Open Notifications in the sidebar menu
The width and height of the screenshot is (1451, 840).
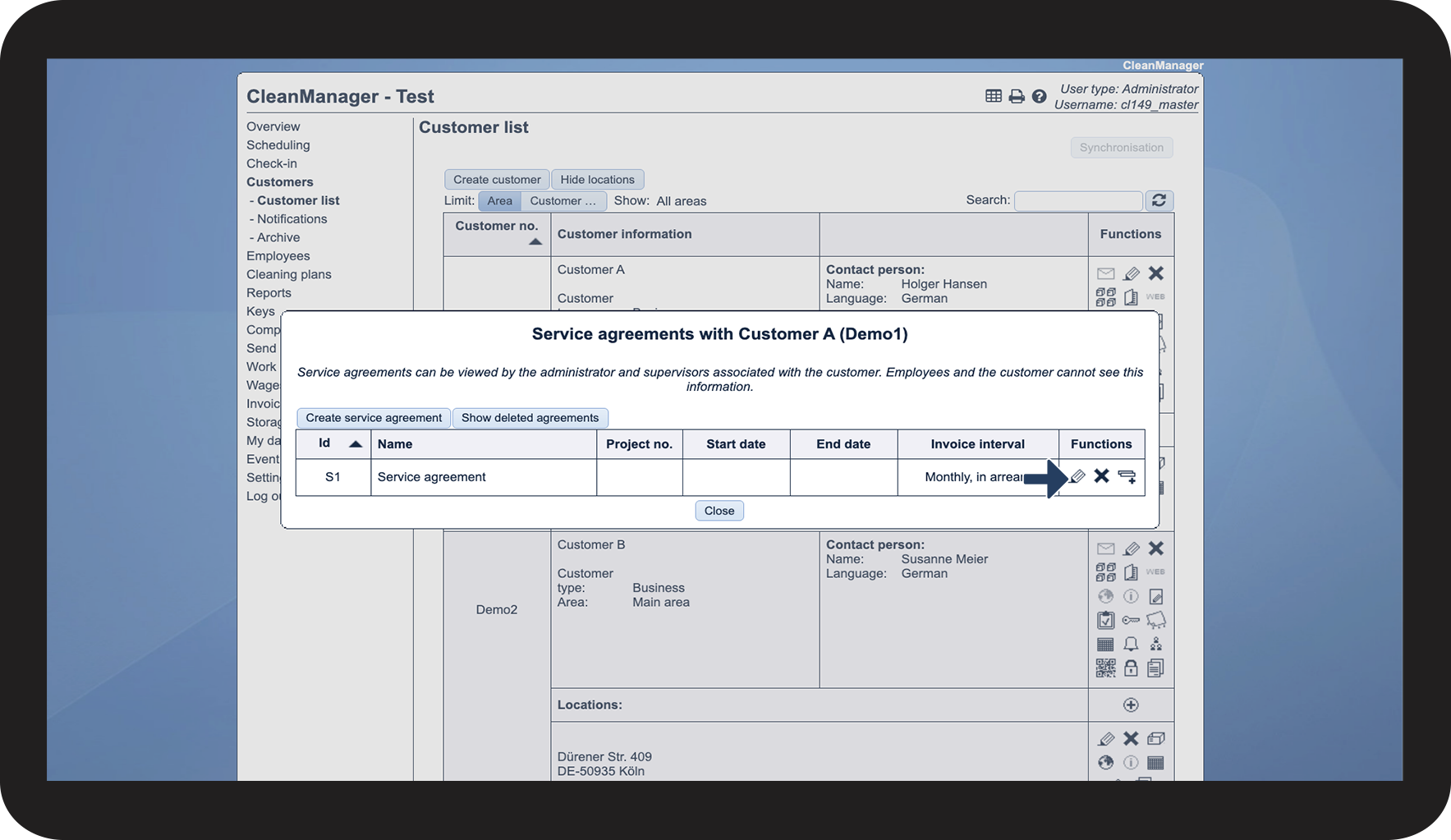[x=292, y=219]
